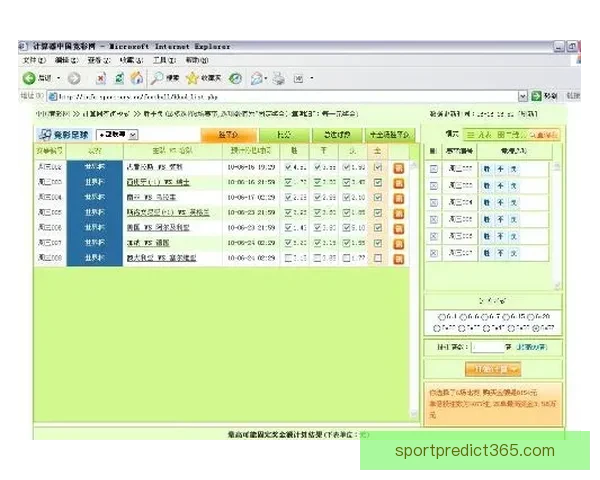
Task: Open the 周三005 match teams link
Action: tap(168, 213)
